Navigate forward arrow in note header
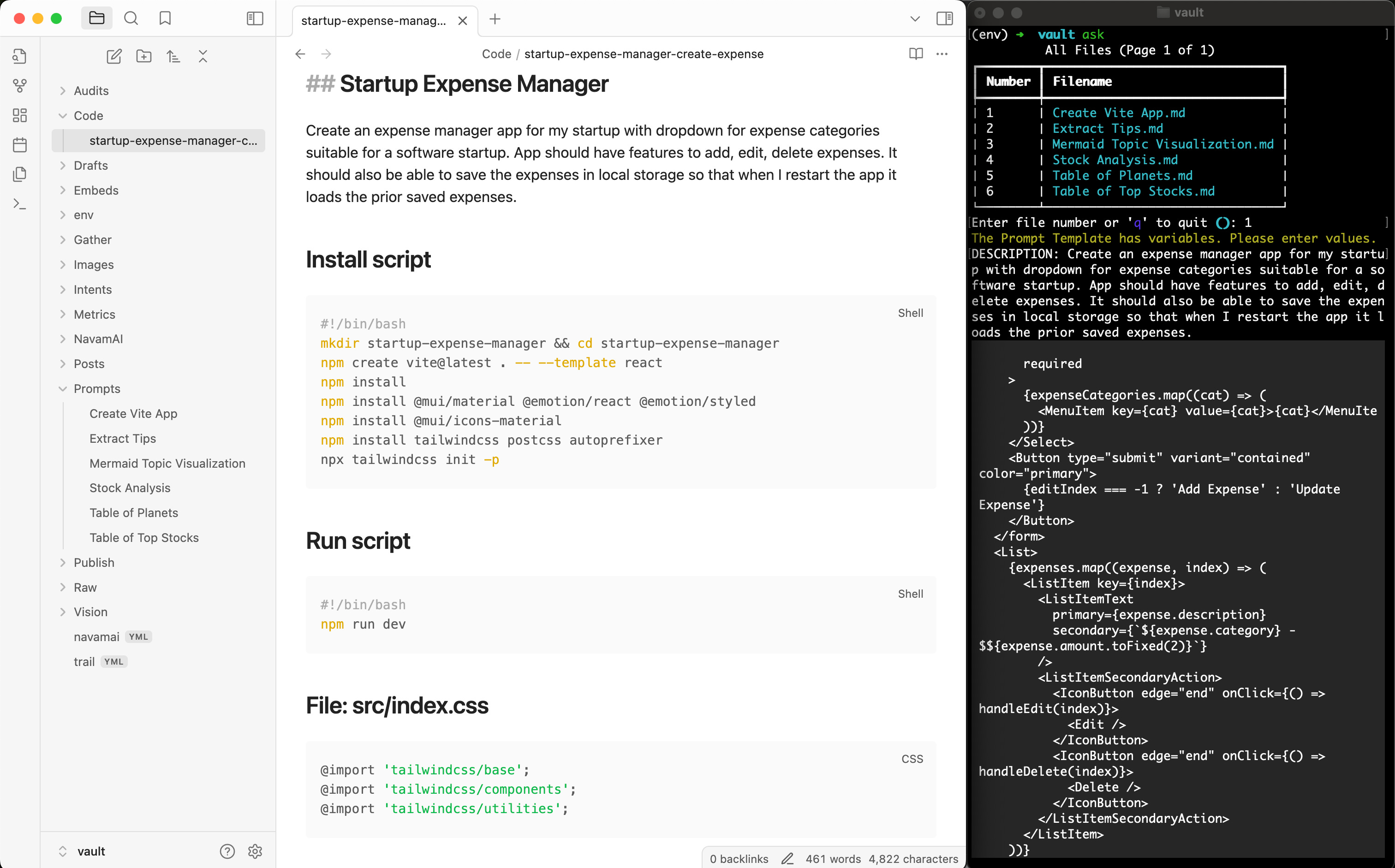This screenshot has height=868, width=1395. (x=326, y=54)
